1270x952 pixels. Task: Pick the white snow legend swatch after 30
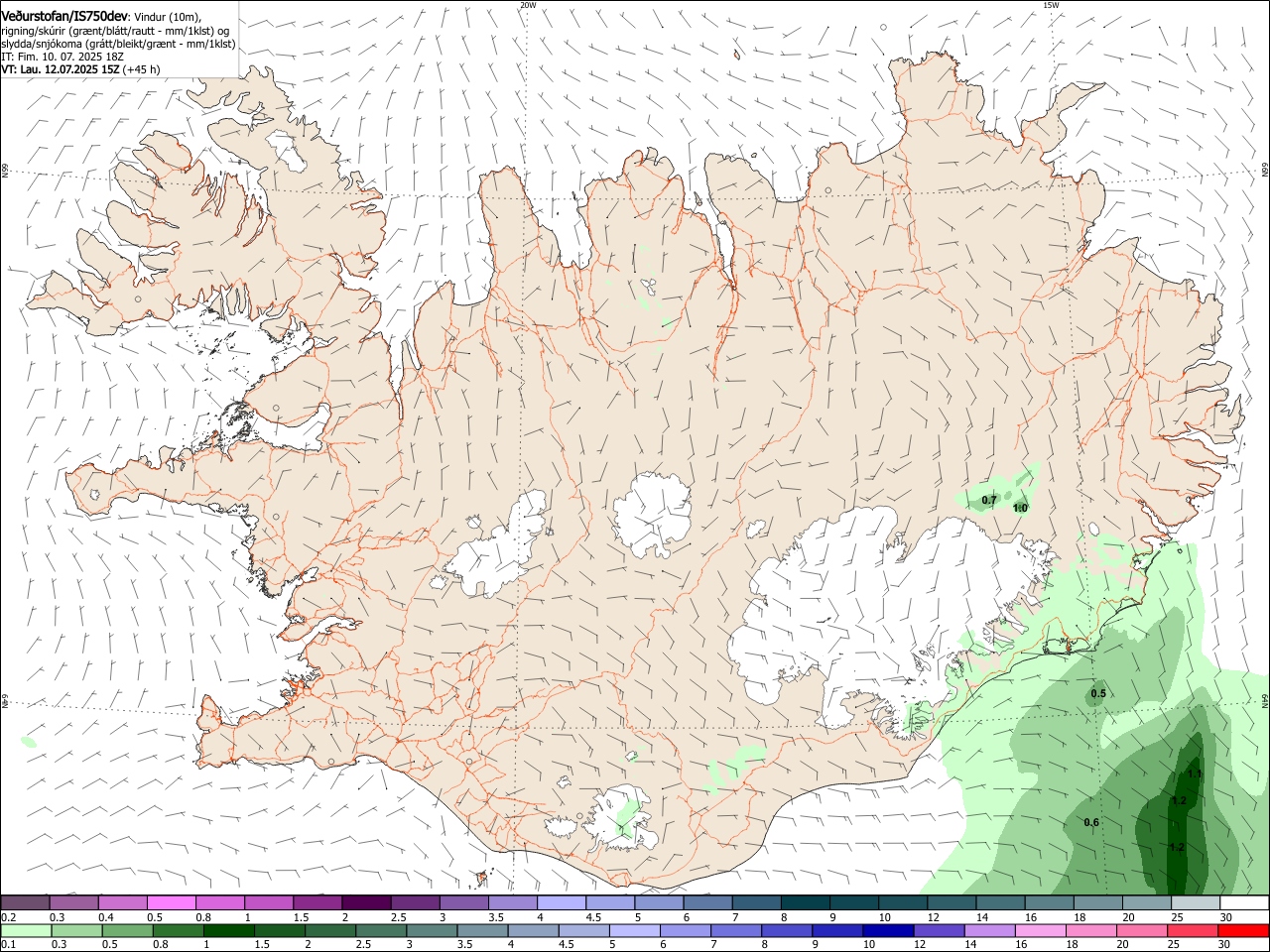click(x=1245, y=902)
